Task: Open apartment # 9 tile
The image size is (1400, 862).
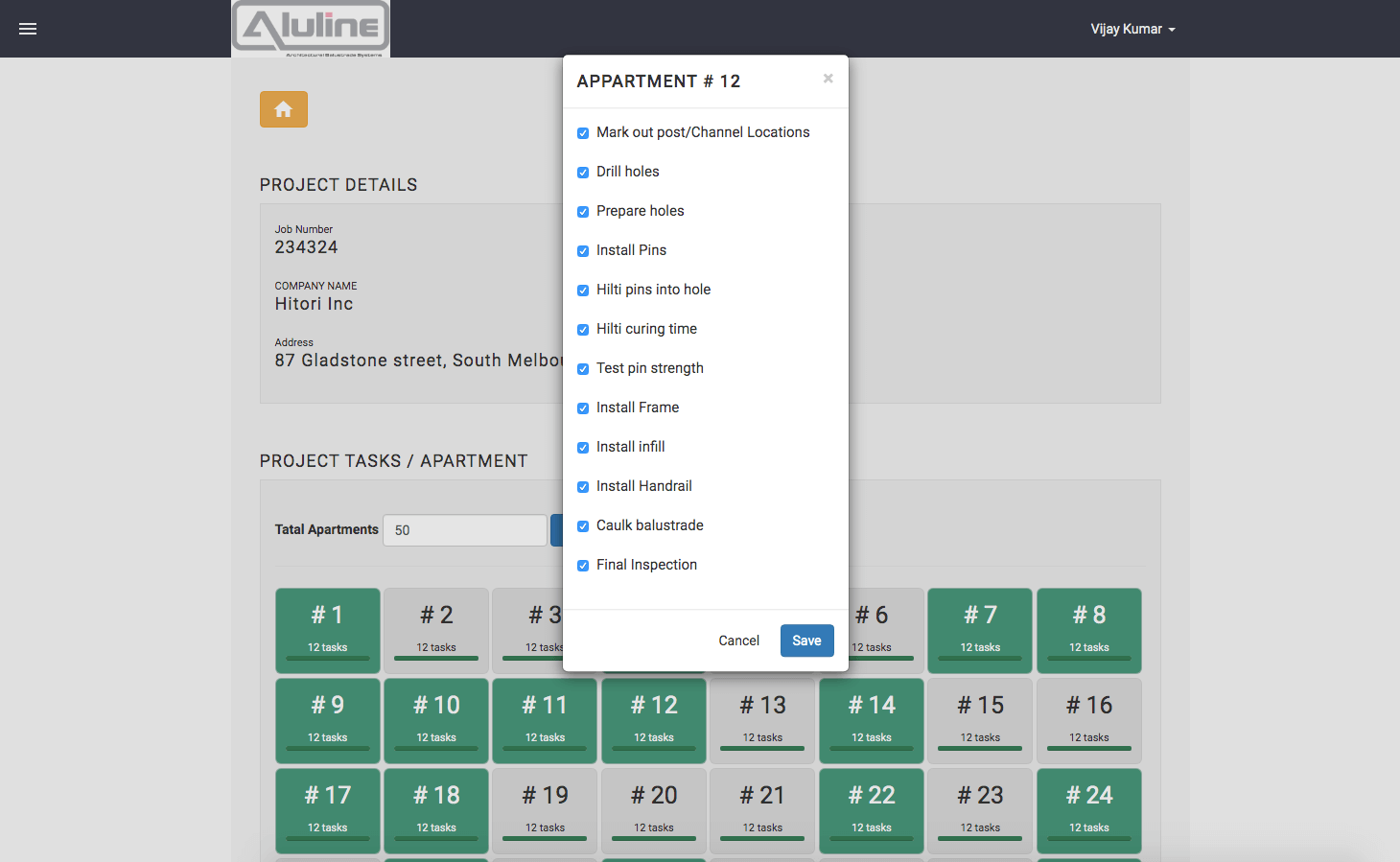Action: [x=328, y=720]
